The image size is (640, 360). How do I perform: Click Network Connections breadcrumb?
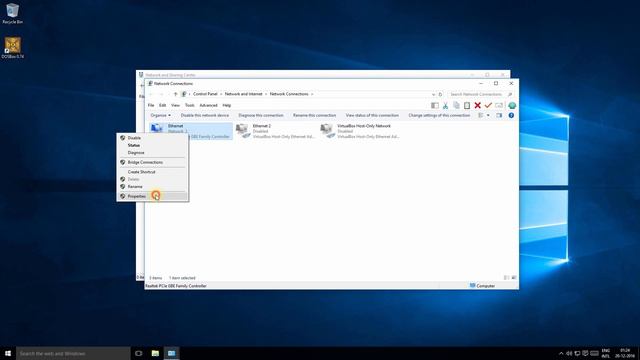pyautogui.click(x=289, y=94)
